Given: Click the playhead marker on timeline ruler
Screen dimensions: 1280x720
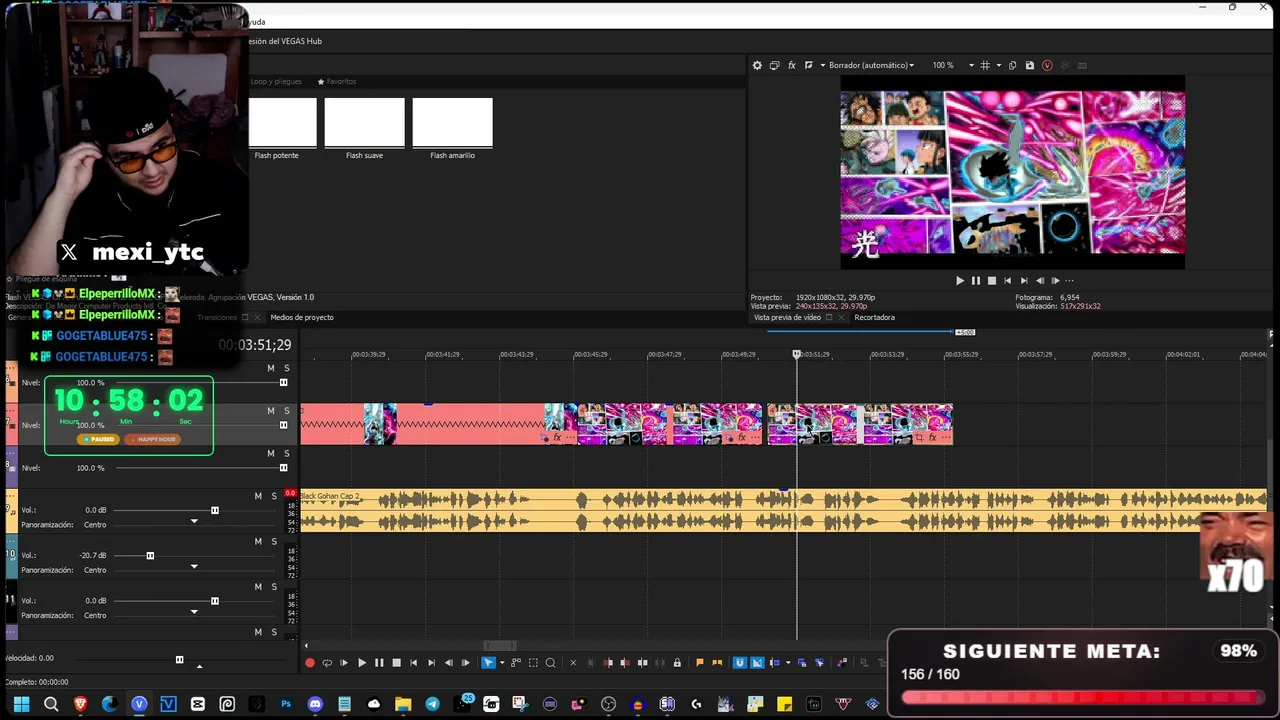Looking at the screenshot, I should click(x=797, y=354).
